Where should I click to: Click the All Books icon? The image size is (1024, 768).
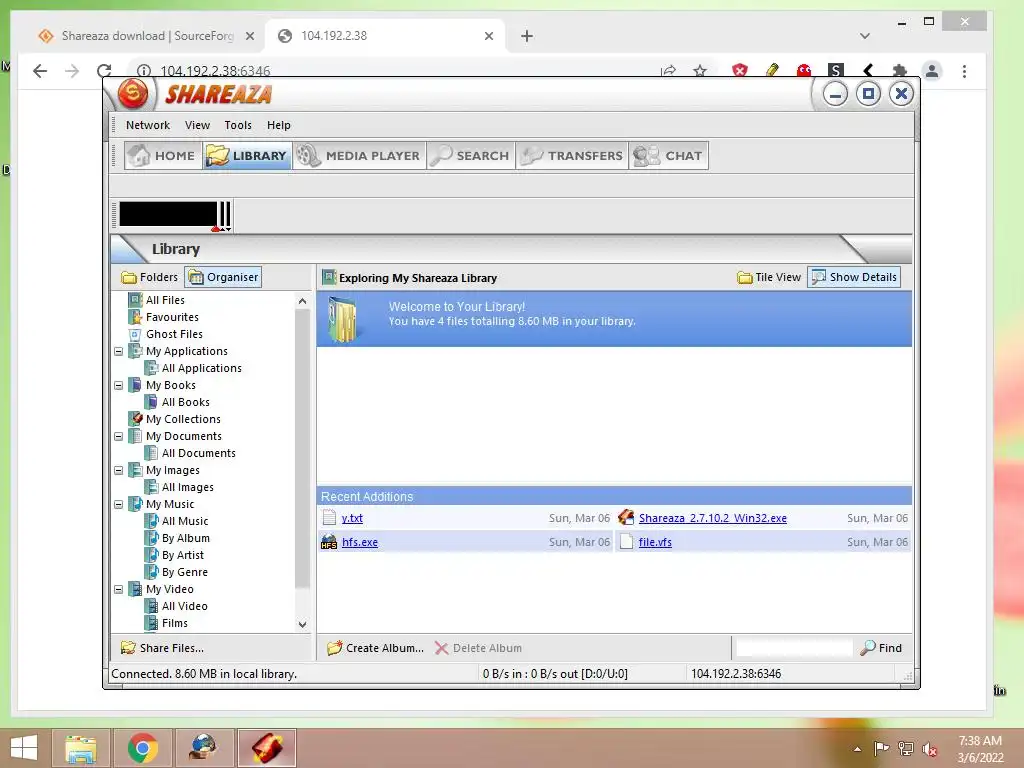coord(151,402)
